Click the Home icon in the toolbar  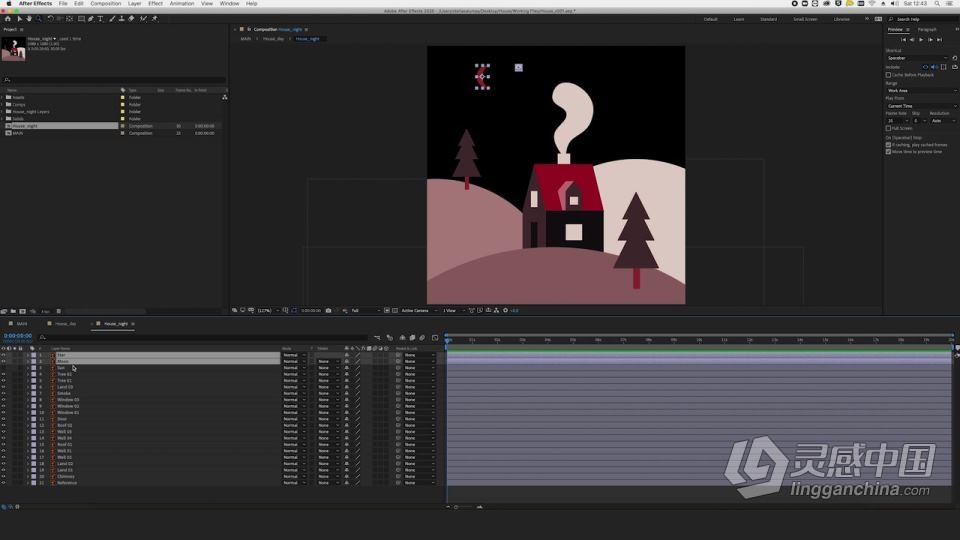coord(8,19)
